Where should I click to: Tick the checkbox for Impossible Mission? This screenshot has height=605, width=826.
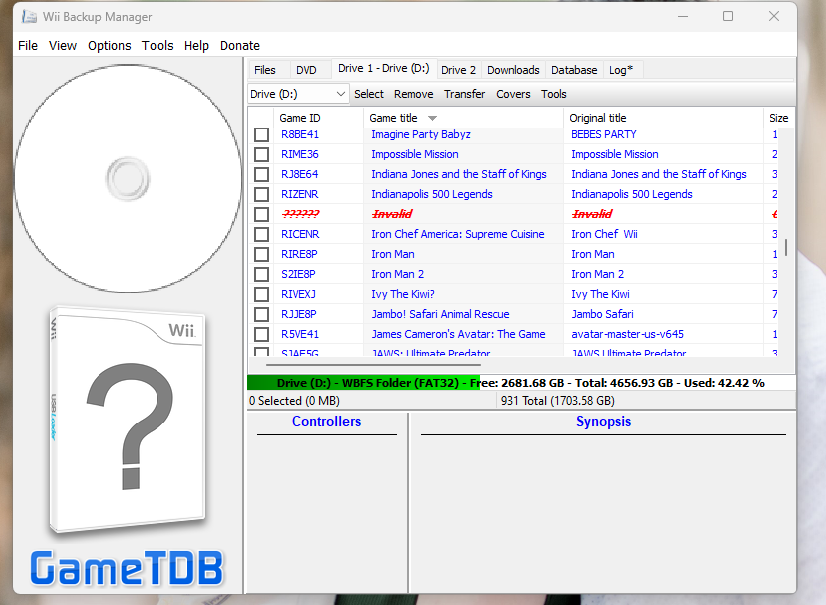261,154
